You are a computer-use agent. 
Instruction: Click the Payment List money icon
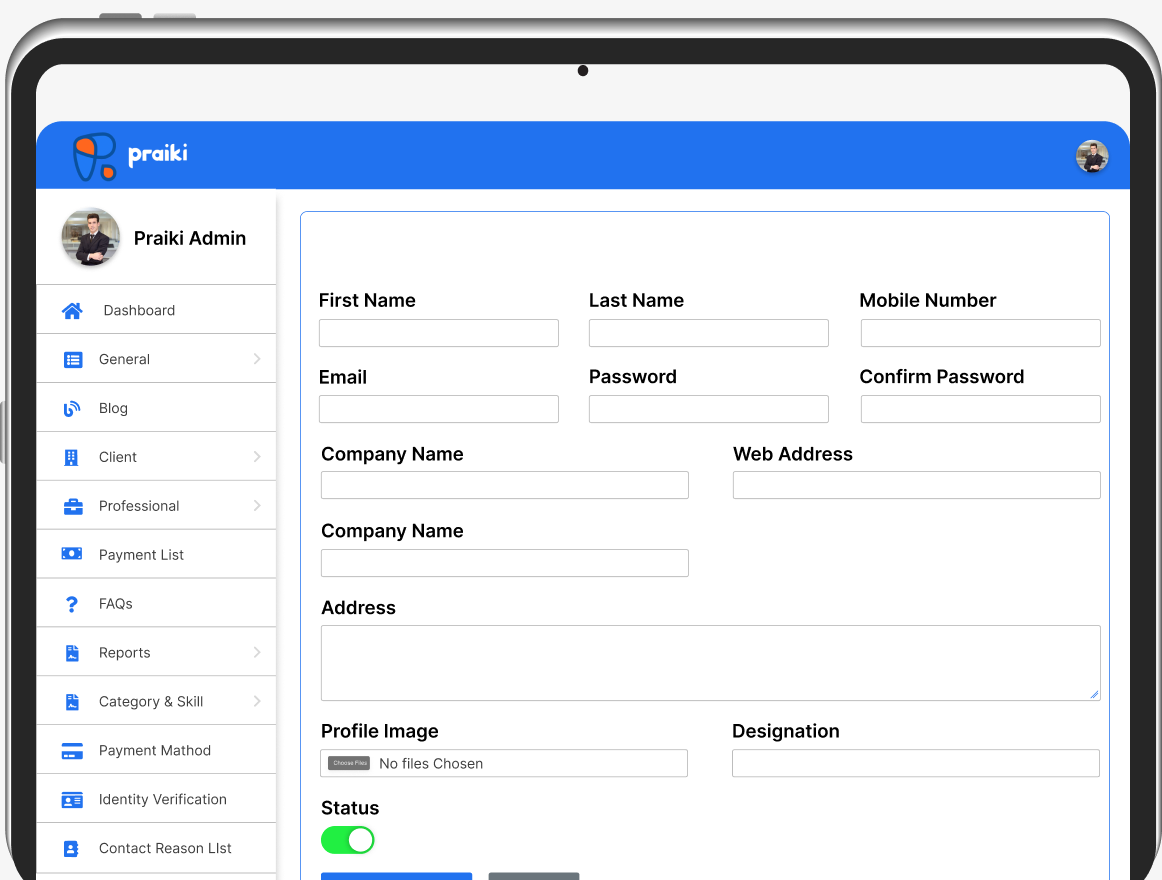(x=72, y=554)
